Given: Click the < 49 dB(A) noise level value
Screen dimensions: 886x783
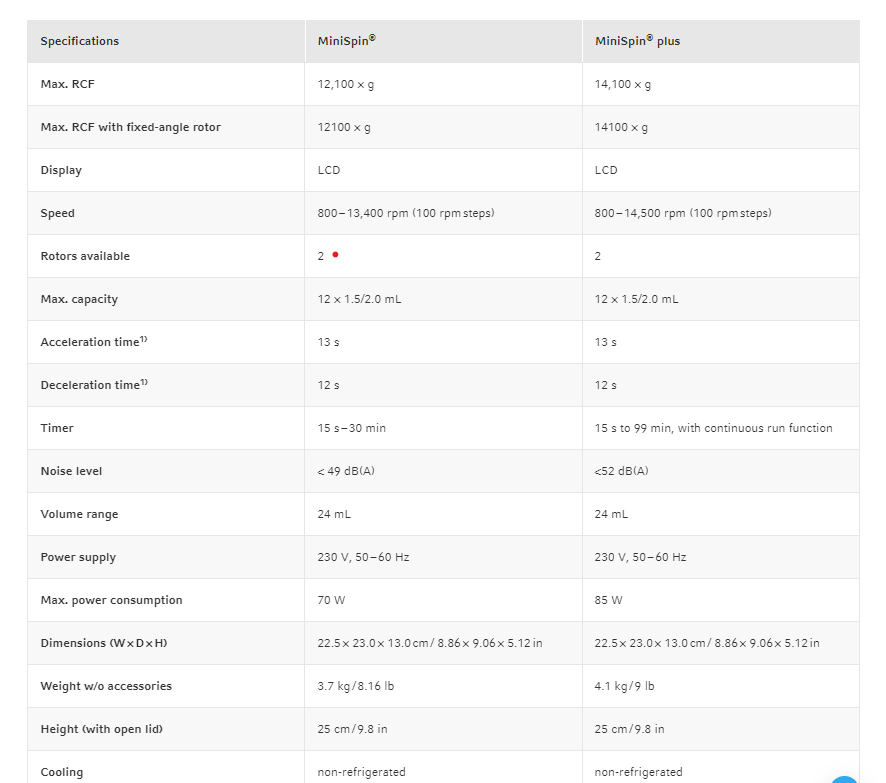Looking at the screenshot, I should (346, 471).
